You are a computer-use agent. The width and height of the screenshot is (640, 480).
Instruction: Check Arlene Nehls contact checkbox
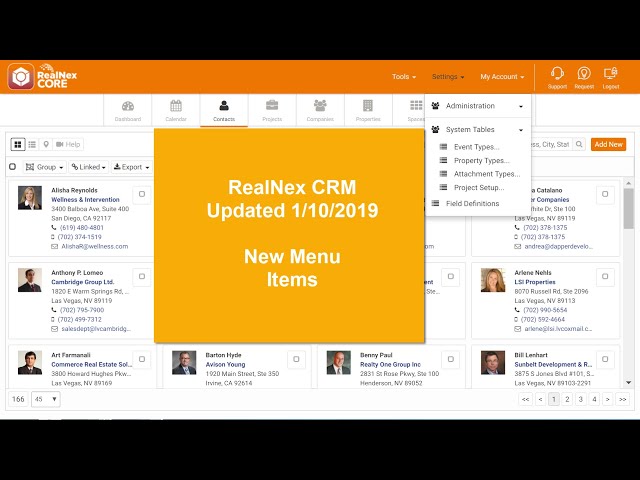pos(605,277)
